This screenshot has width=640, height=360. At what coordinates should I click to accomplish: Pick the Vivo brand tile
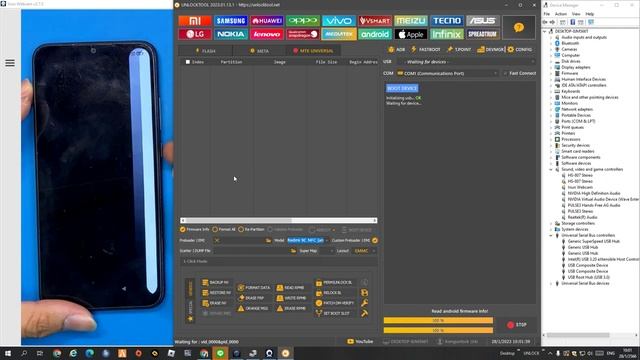click(338, 20)
